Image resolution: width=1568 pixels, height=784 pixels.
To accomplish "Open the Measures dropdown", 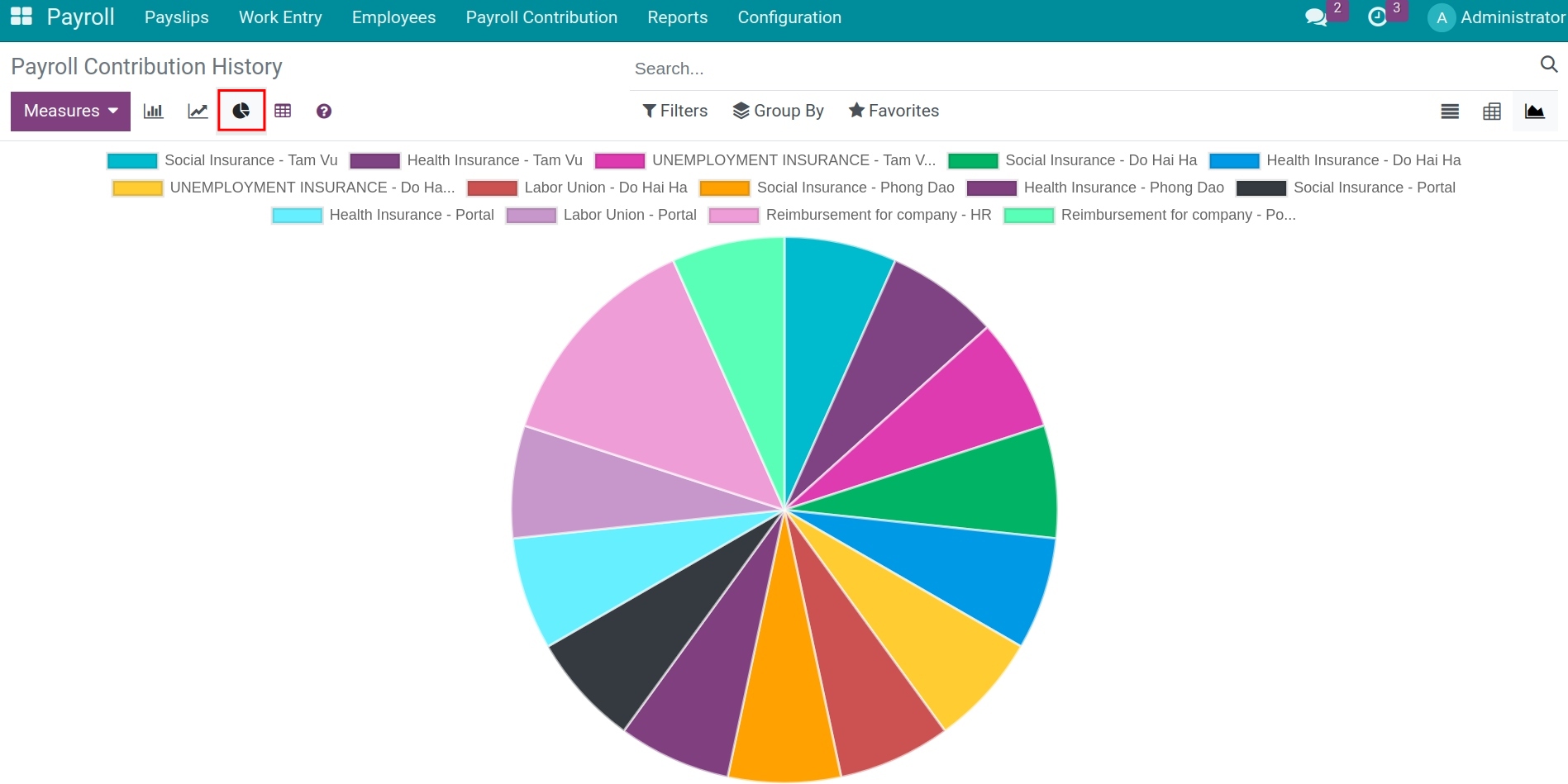I will tap(69, 110).
